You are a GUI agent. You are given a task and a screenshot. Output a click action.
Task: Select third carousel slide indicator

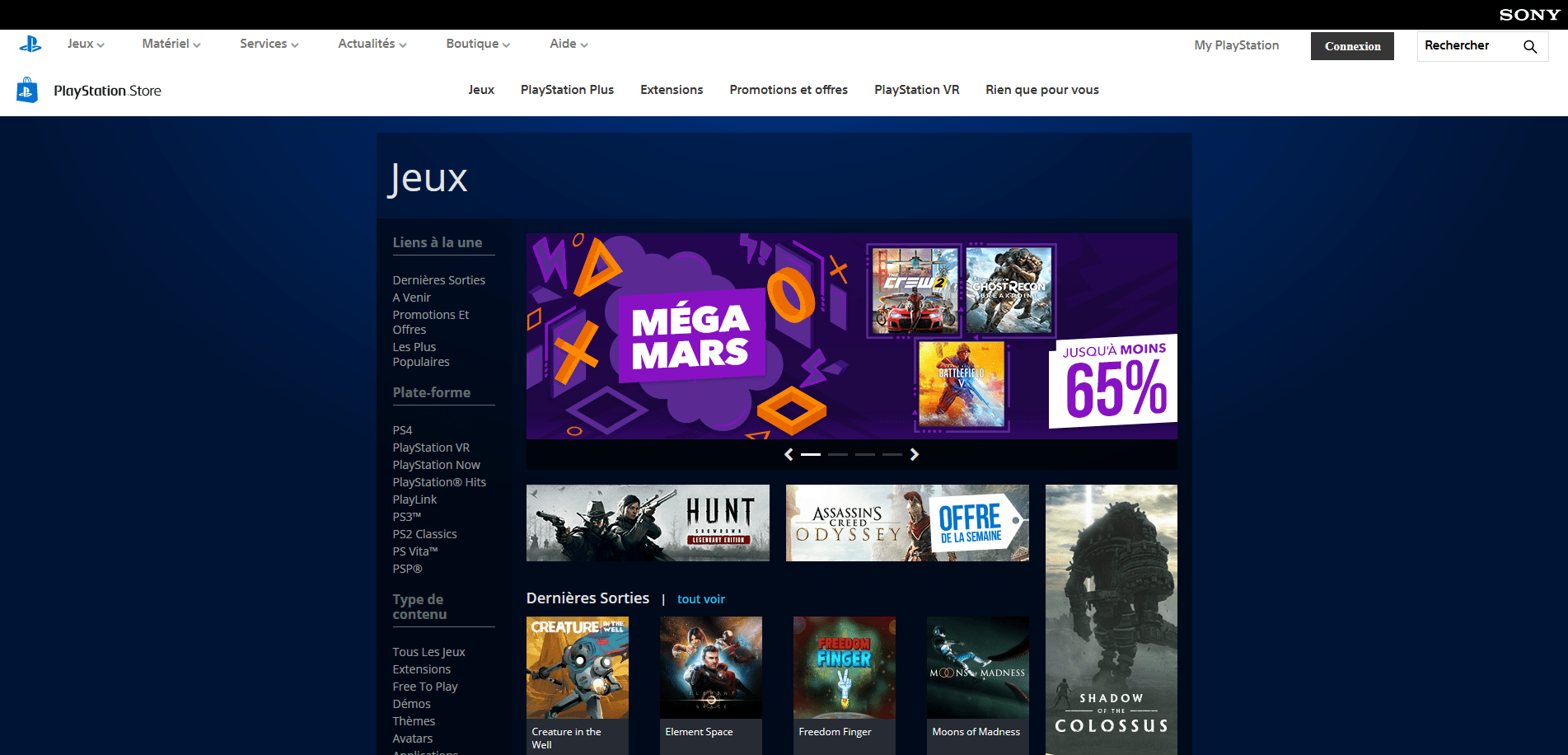865,454
